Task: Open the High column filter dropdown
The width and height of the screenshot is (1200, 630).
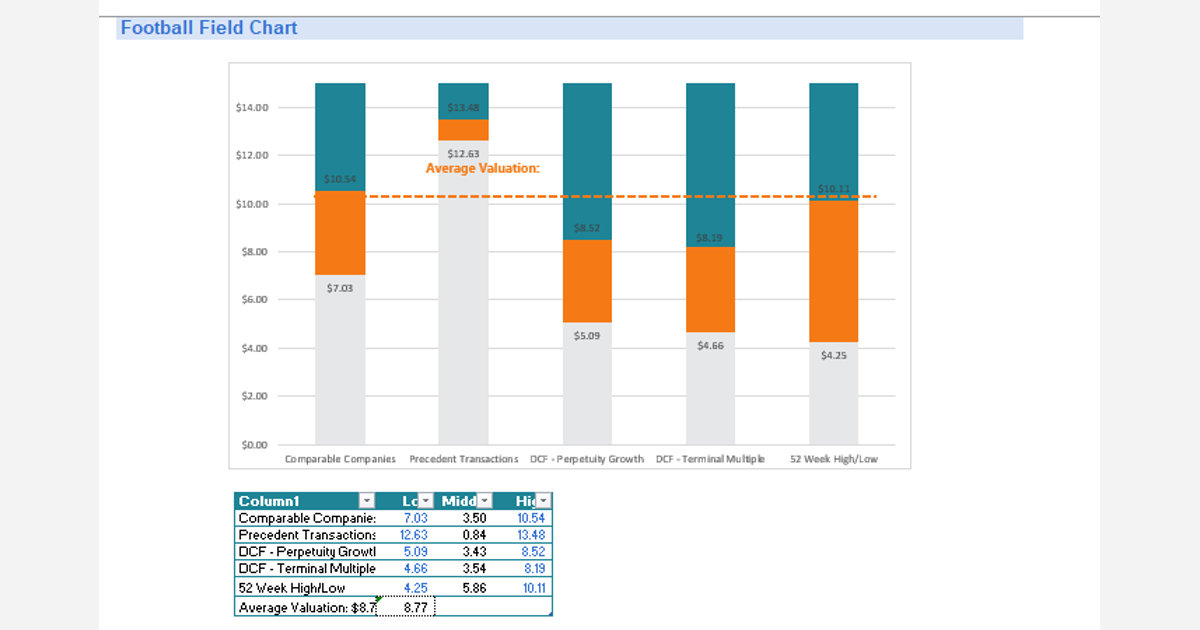Action: click(x=543, y=501)
